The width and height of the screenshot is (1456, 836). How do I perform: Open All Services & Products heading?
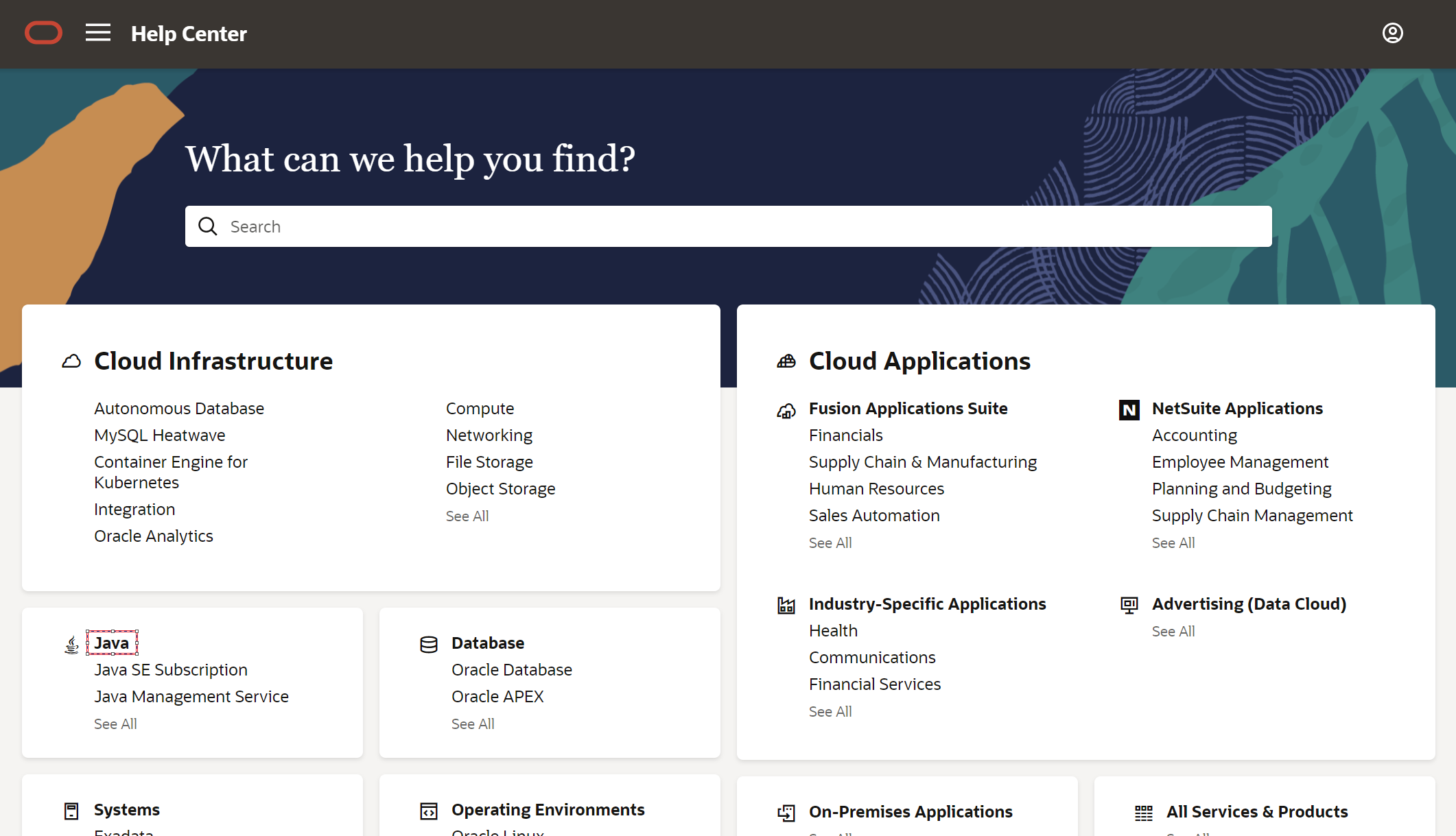click(1257, 812)
